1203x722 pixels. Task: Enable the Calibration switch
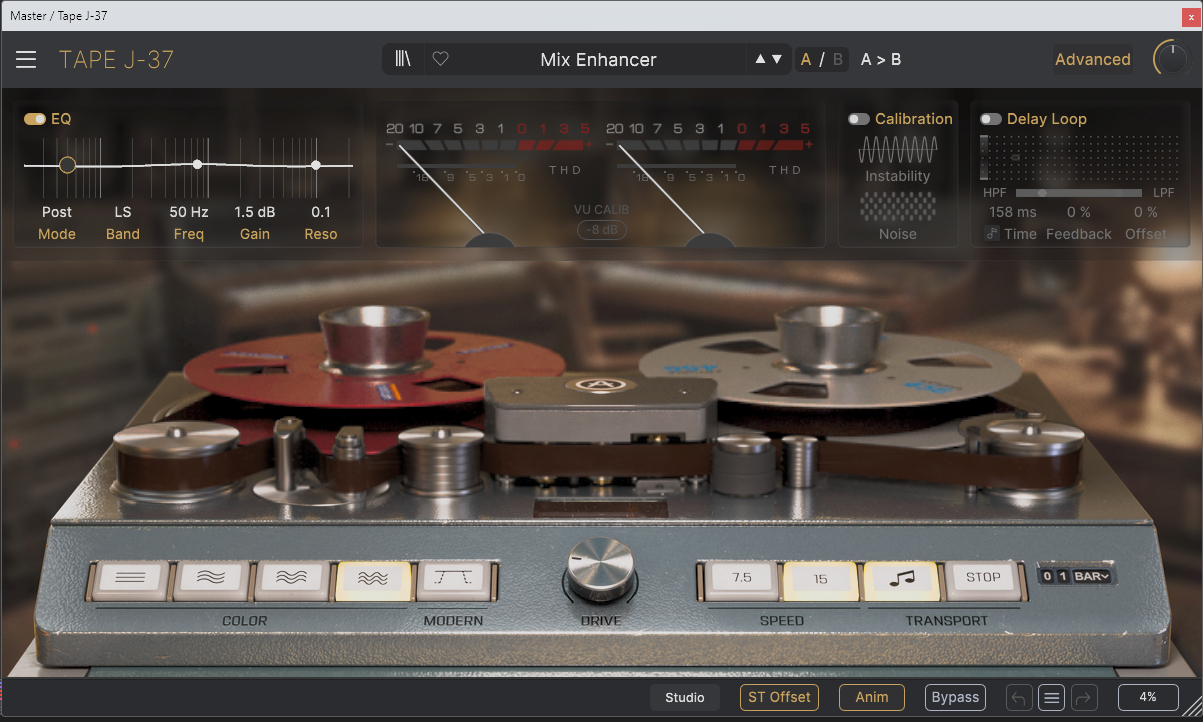point(858,119)
